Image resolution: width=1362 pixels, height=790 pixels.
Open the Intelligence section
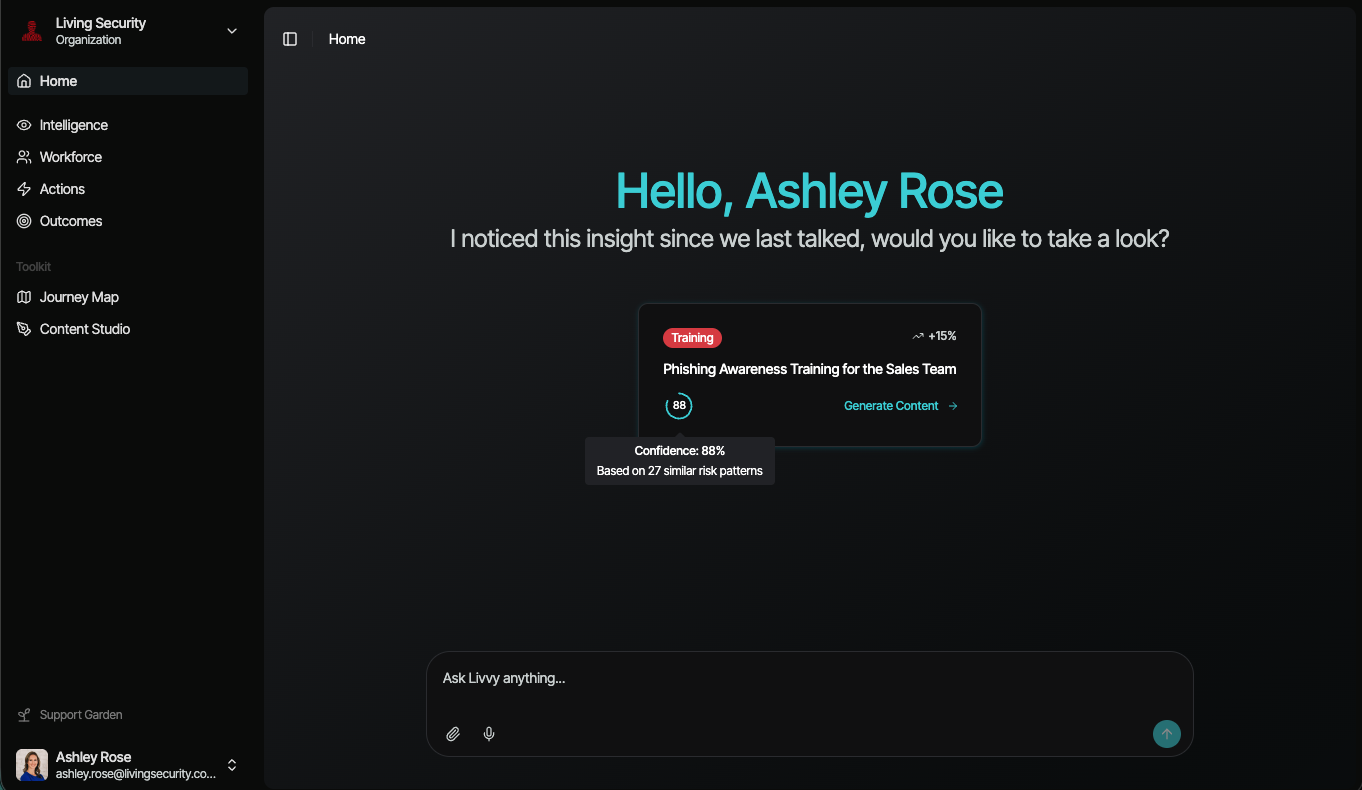(x=73, y=125)
